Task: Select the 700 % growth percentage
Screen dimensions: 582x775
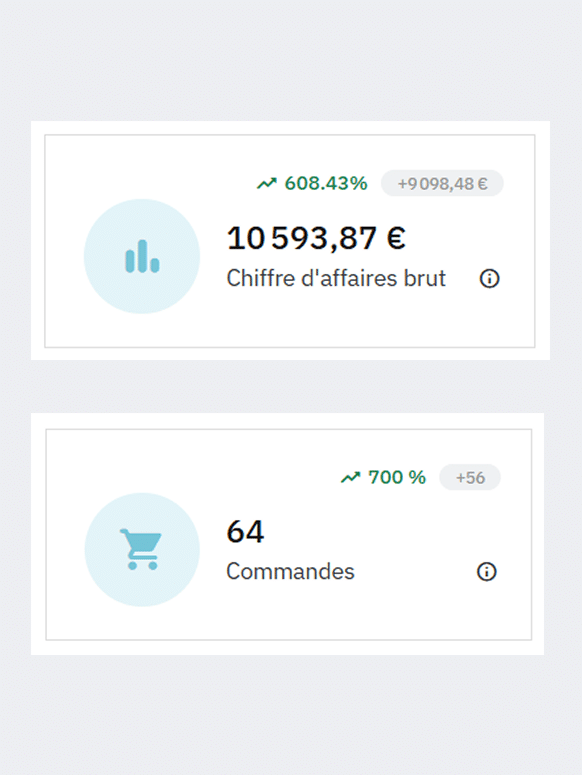Action: click(x=397, y=477)
